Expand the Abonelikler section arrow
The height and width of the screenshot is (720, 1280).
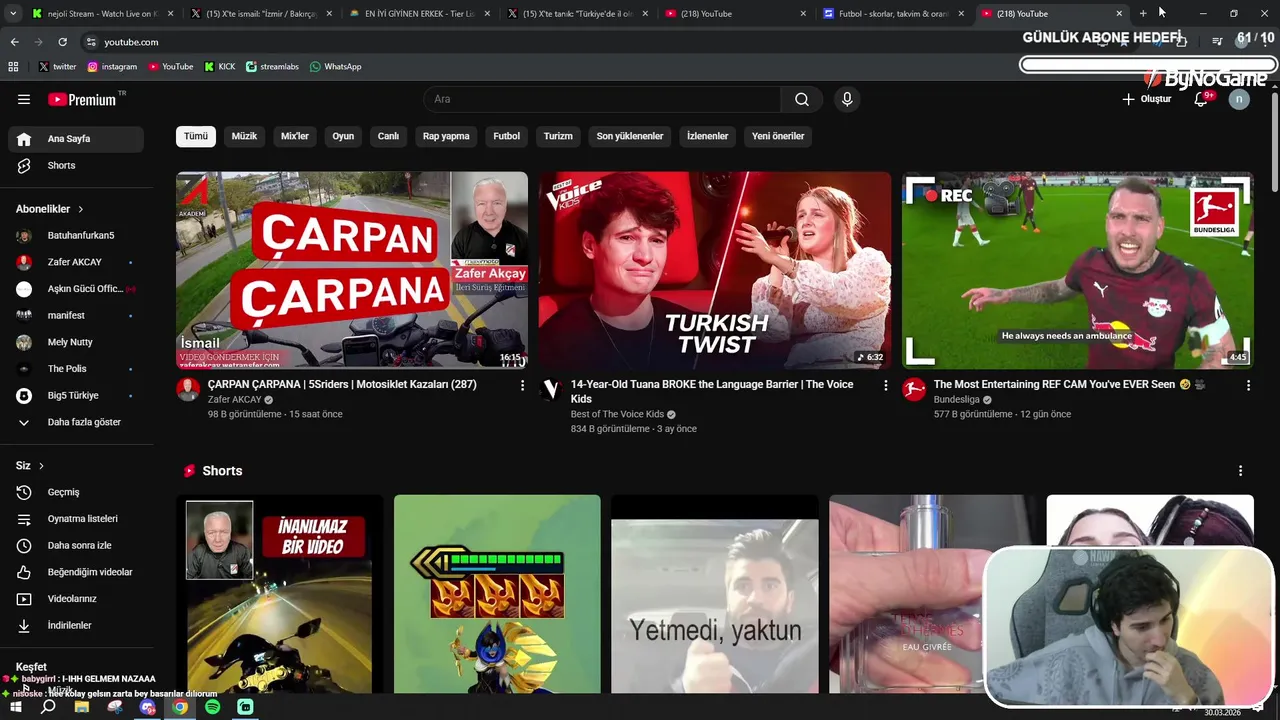pyautogui.click(x=81, y=209)
